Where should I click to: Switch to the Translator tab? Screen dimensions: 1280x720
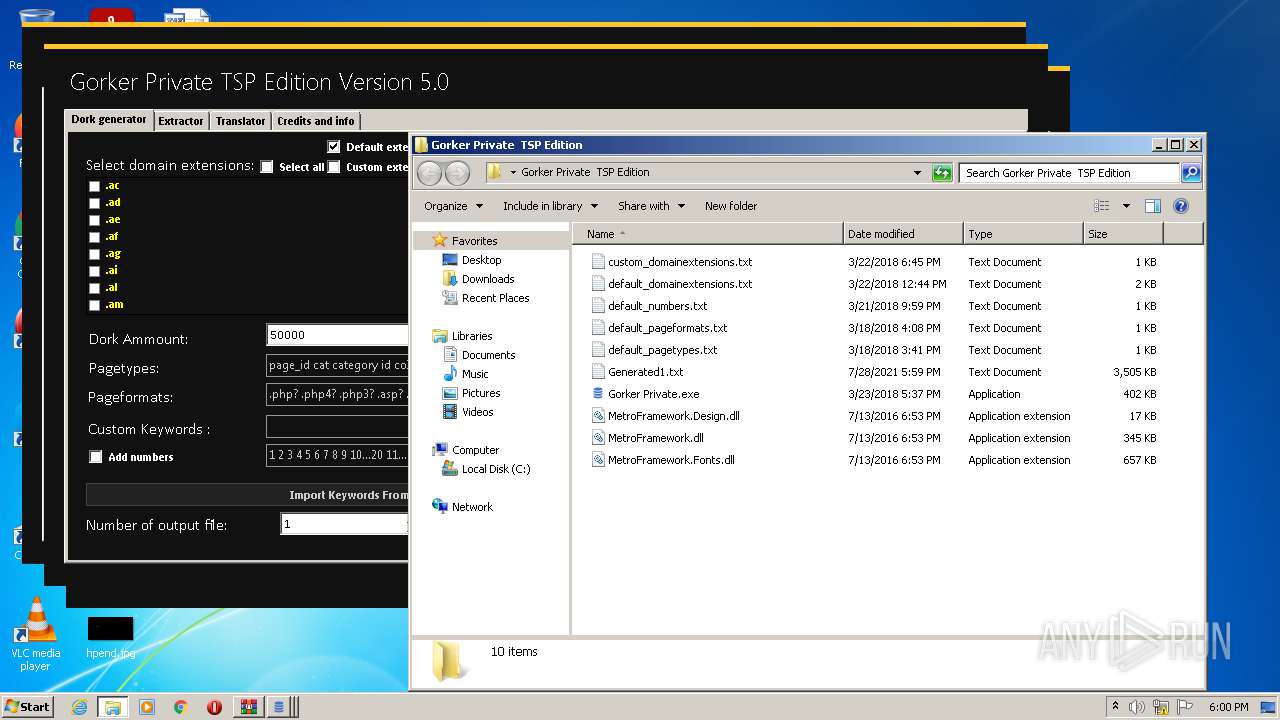[241, 121]
